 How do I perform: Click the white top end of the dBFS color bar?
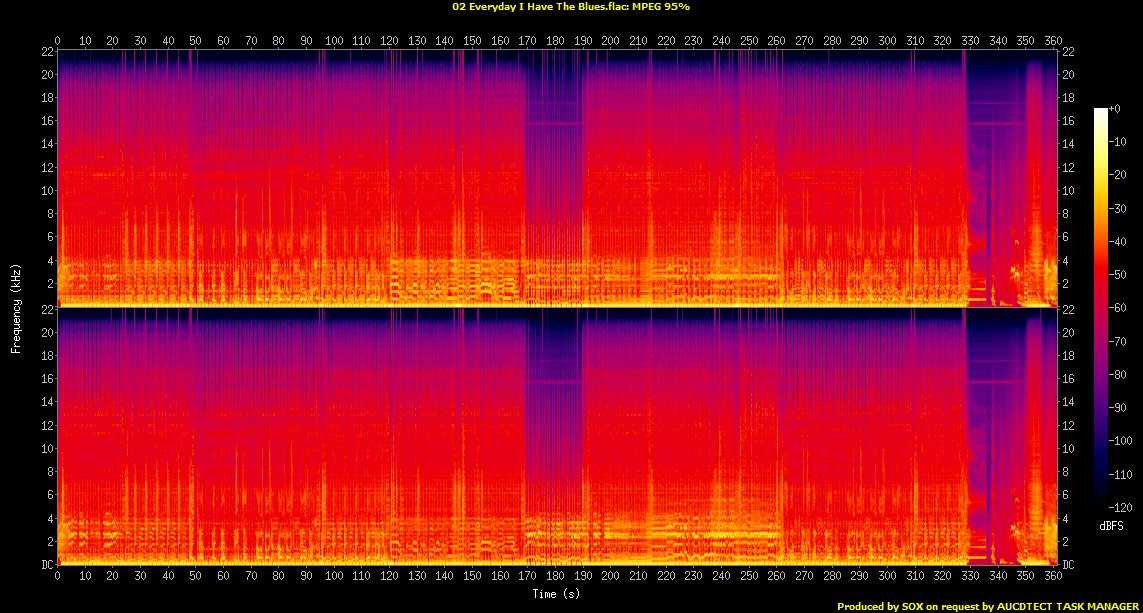coord(1100,111)
